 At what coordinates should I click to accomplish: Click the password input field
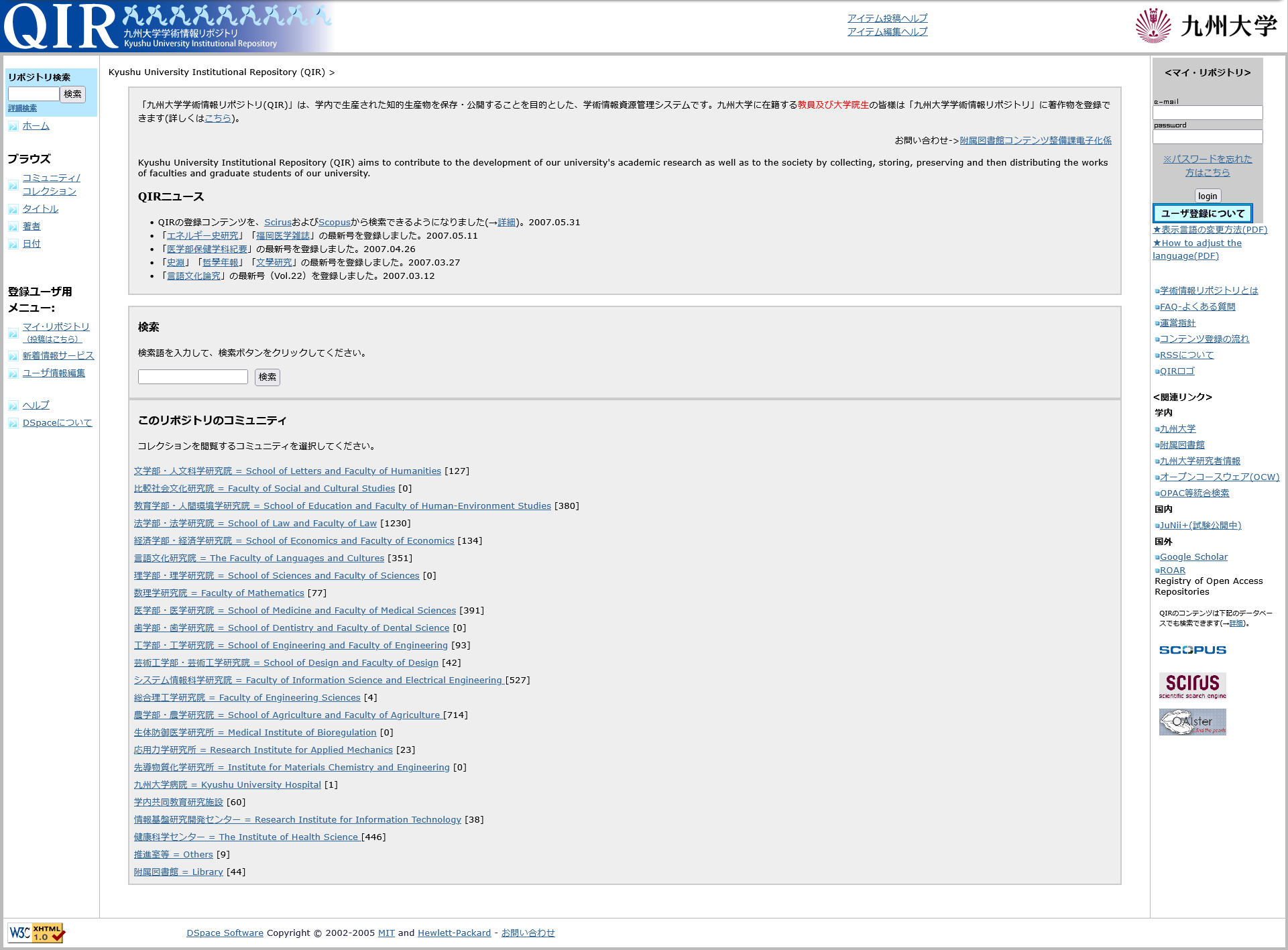pos(1207,136)
